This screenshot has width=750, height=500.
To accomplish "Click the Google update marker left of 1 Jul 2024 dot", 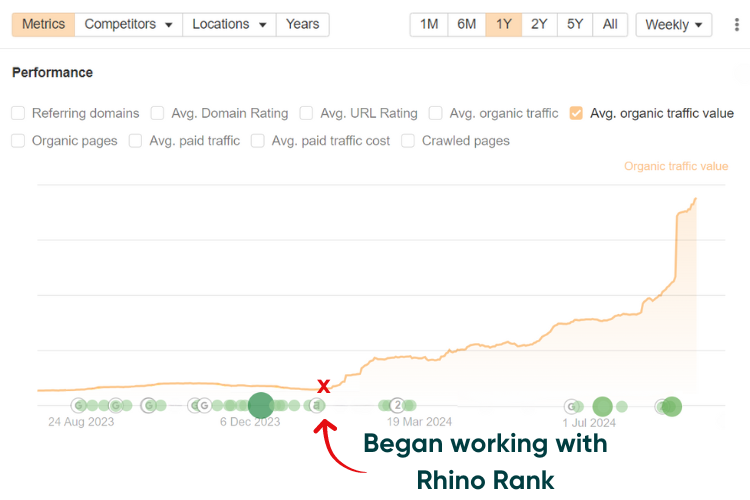I will click(572, 407).
